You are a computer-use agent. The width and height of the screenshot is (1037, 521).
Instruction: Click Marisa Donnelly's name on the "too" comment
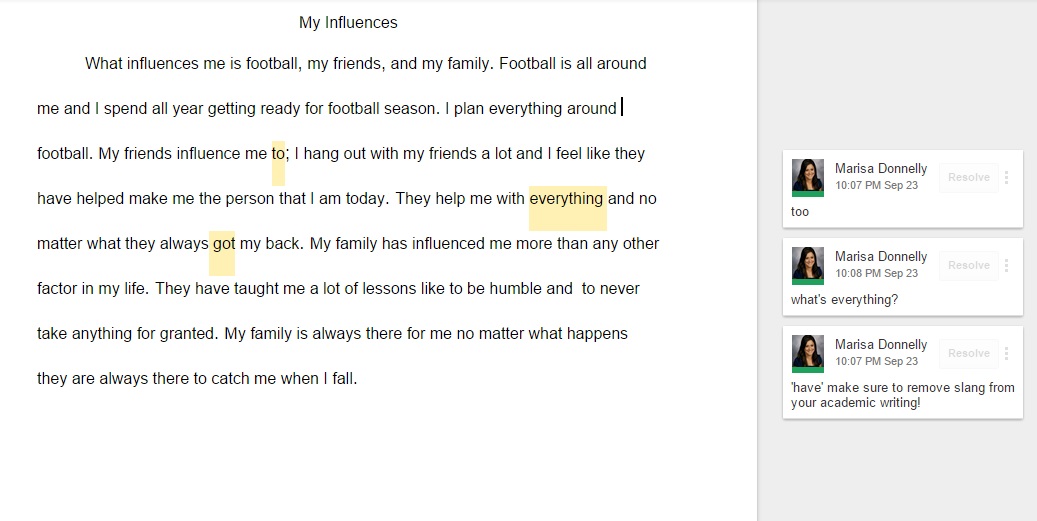pyautogui.click(x=880, y=169)
